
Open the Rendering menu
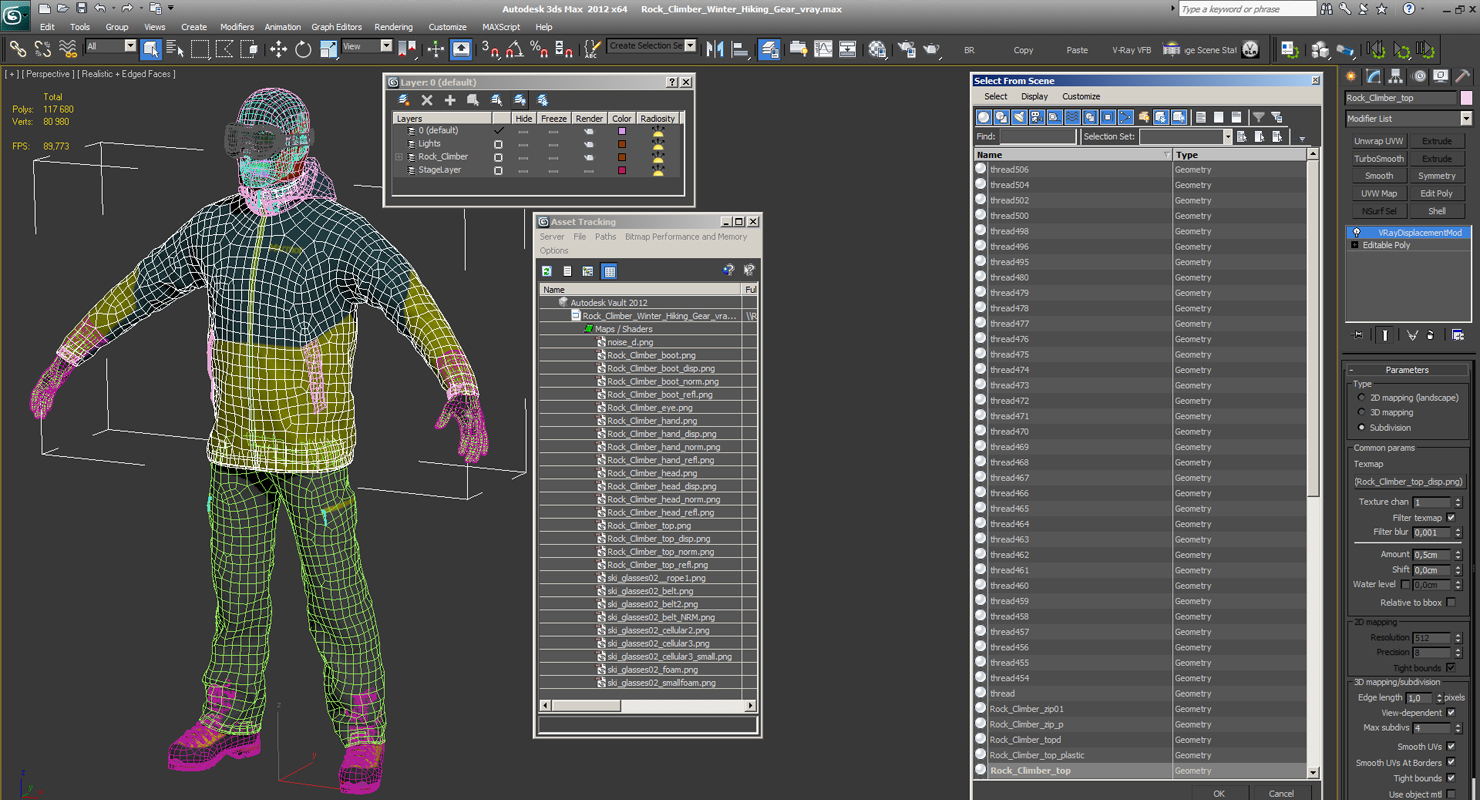click(x=393, y=27)
